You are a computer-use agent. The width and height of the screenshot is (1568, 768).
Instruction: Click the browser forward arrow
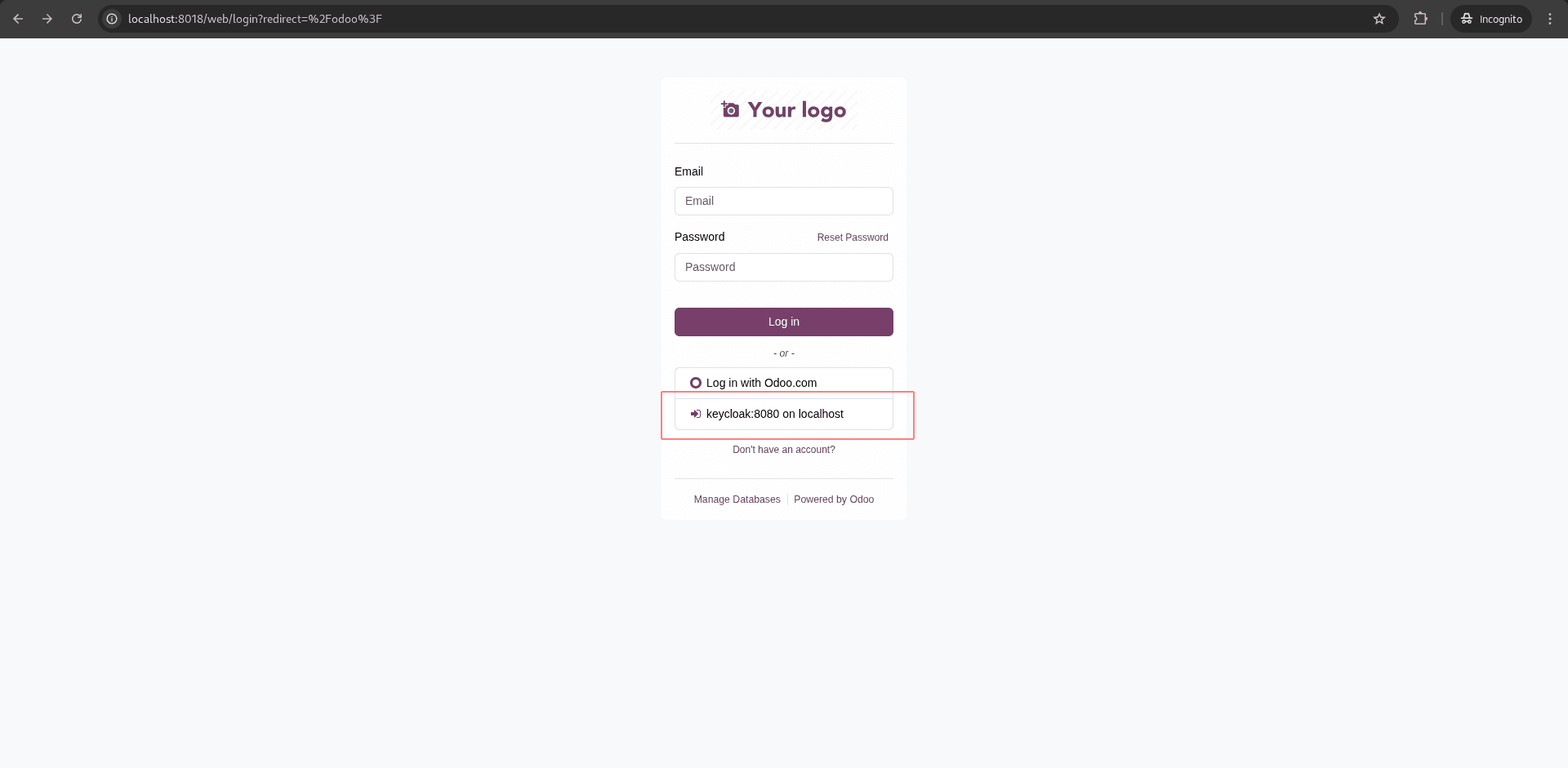click(x=47, y=18)
